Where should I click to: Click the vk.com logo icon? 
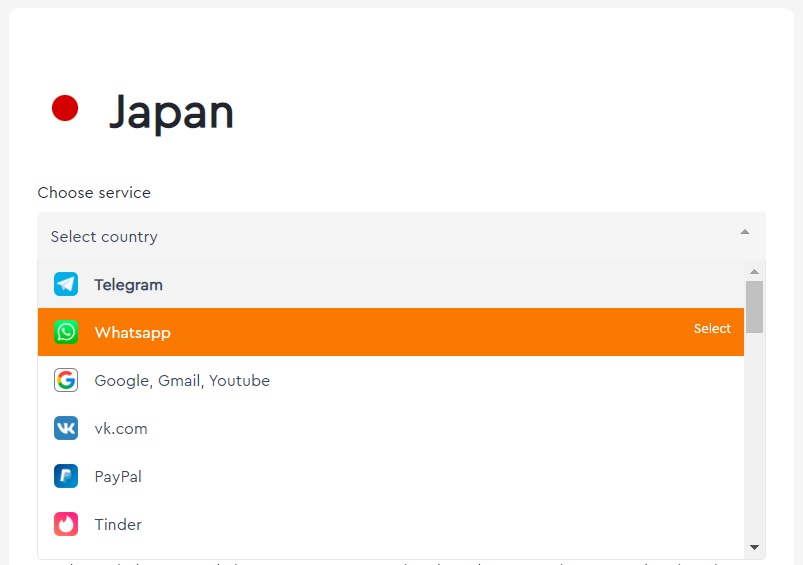[x=66, y=428]
